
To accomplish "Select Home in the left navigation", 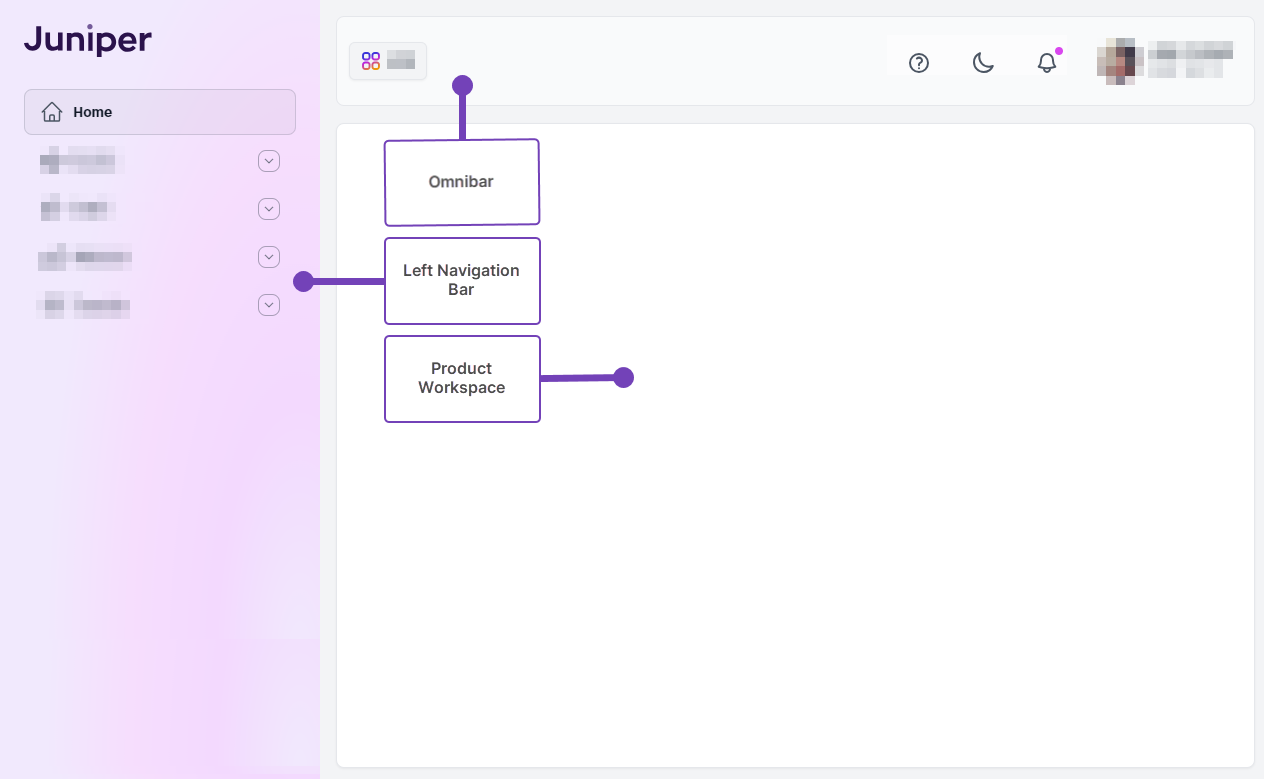I will coord(92,111).
